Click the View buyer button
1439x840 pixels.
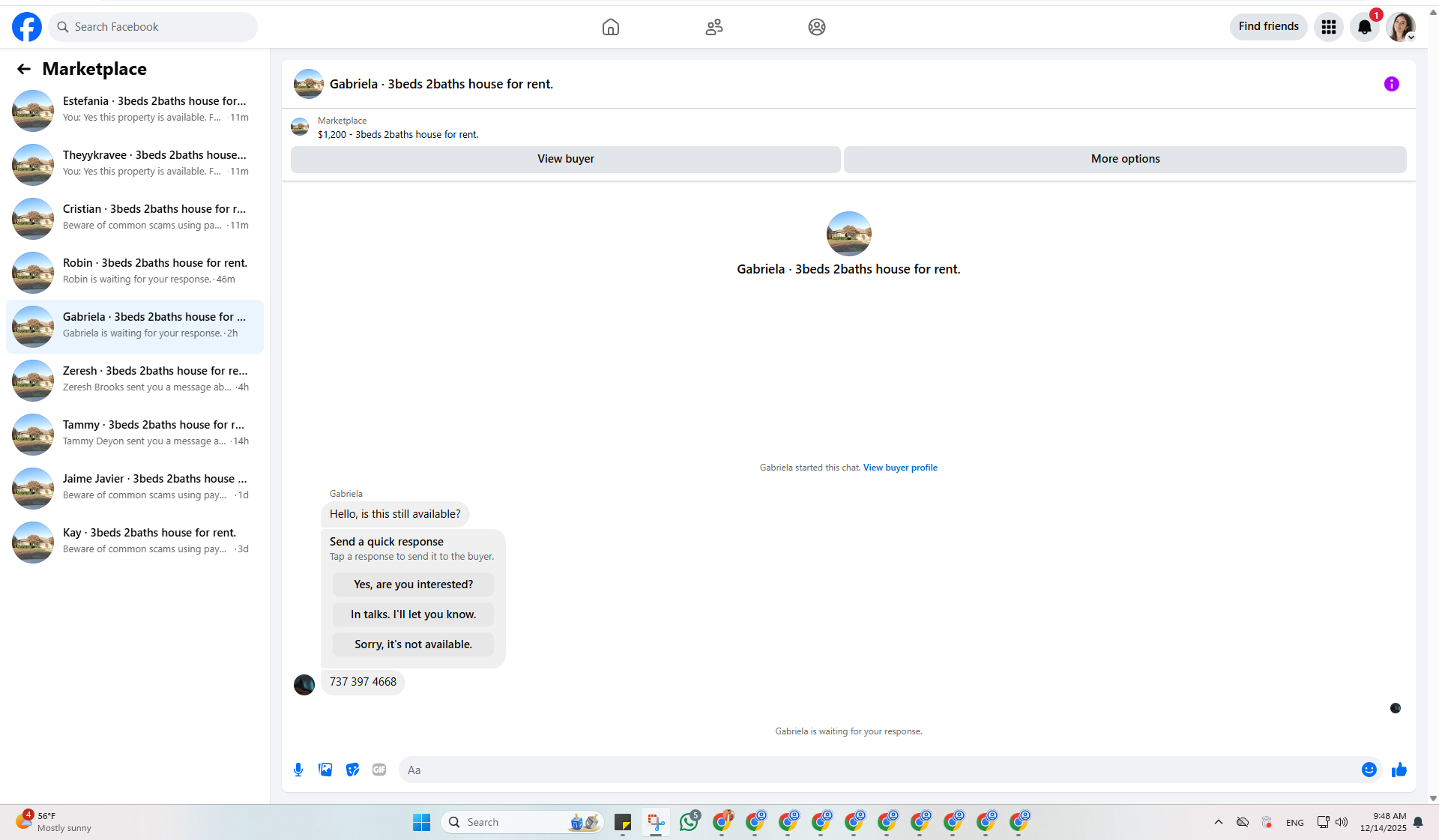tap(566, 159)
